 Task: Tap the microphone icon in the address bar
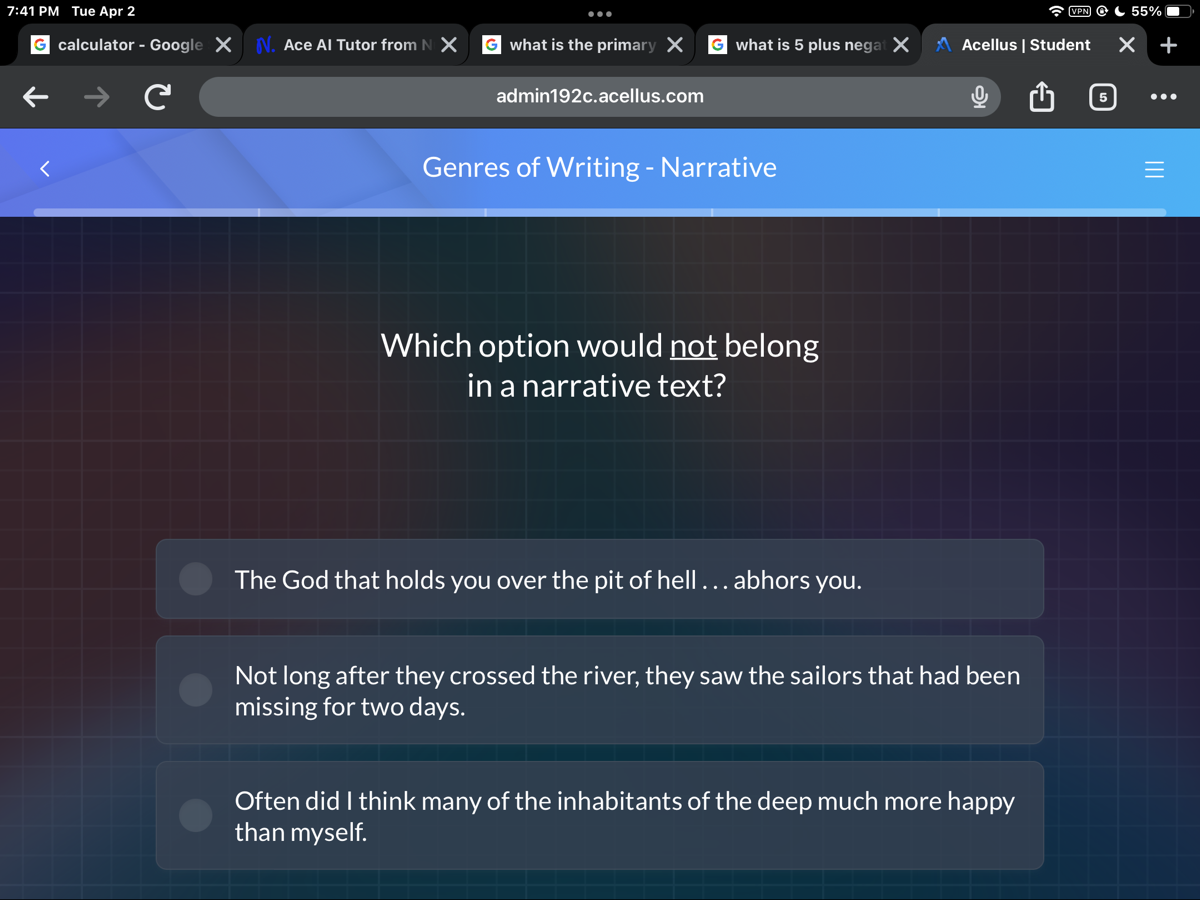click(980, 97)
